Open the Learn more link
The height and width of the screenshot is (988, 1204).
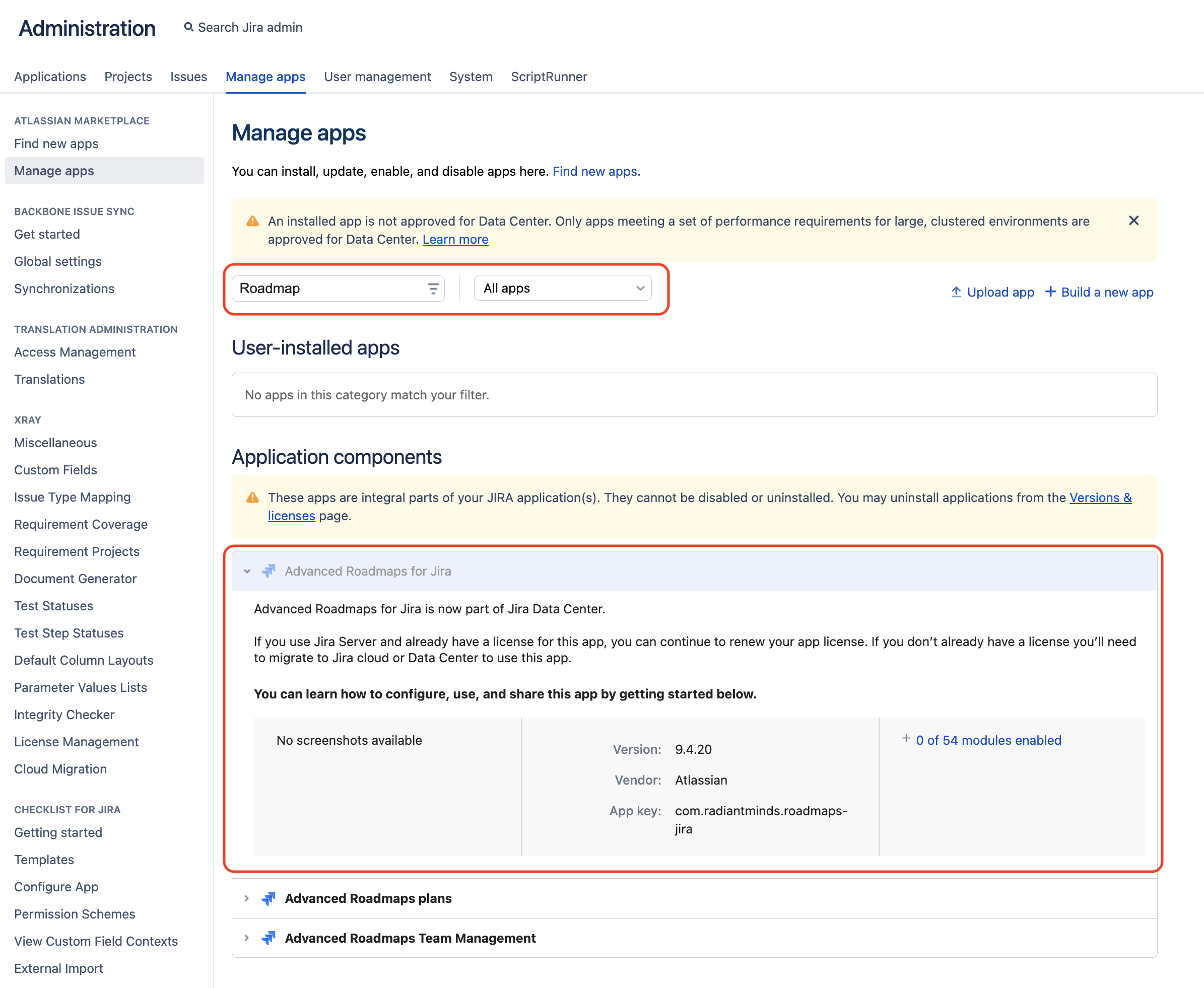coord(455,240)
